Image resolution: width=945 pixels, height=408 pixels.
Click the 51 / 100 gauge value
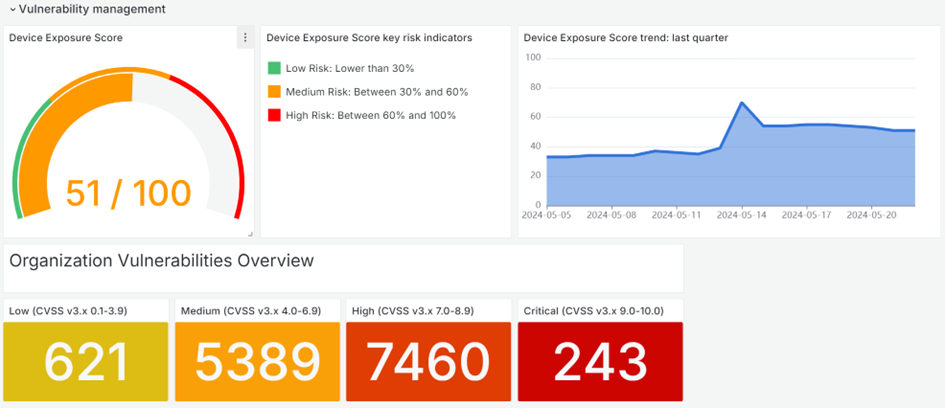[128, 193]
